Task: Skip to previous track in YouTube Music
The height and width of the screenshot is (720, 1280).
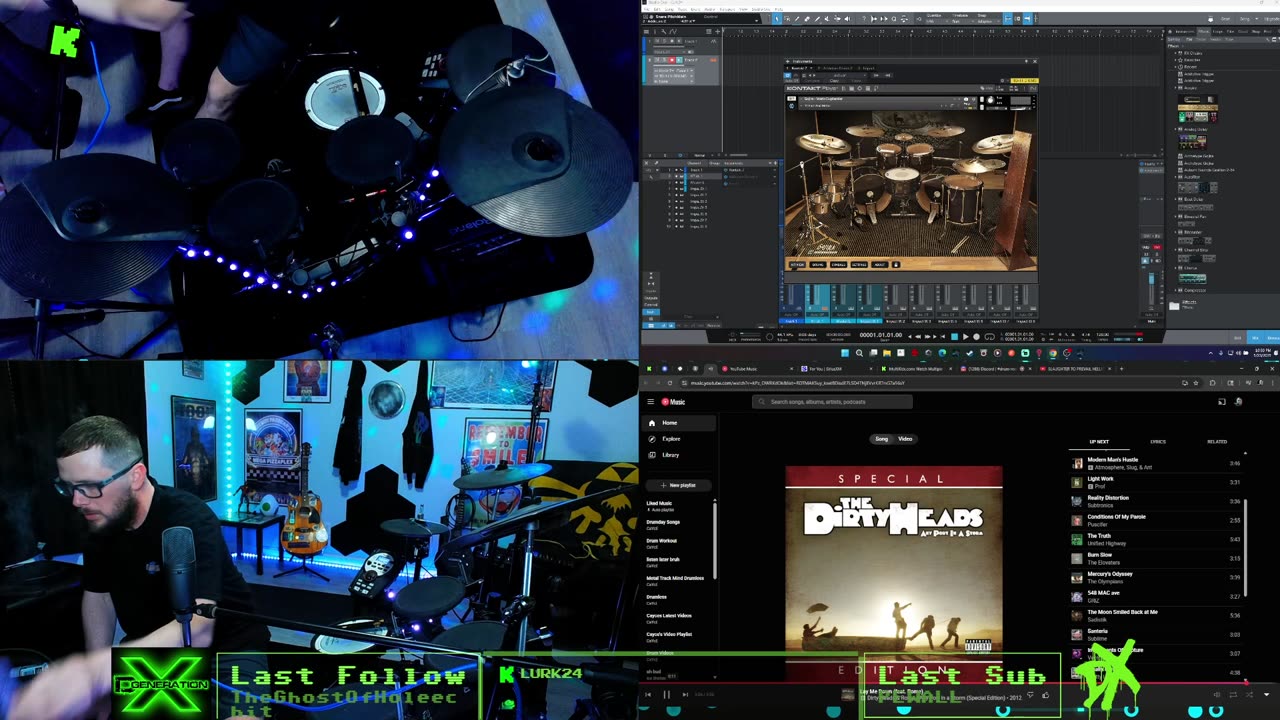Action: click(648, 695)
